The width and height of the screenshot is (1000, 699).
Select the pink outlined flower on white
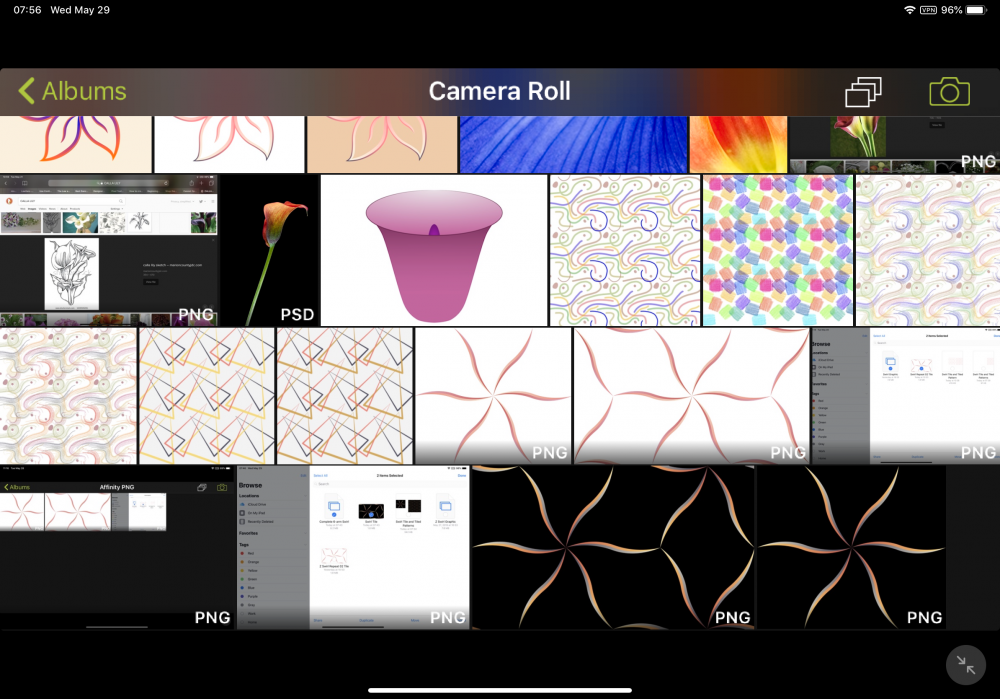tap(229, 144)
